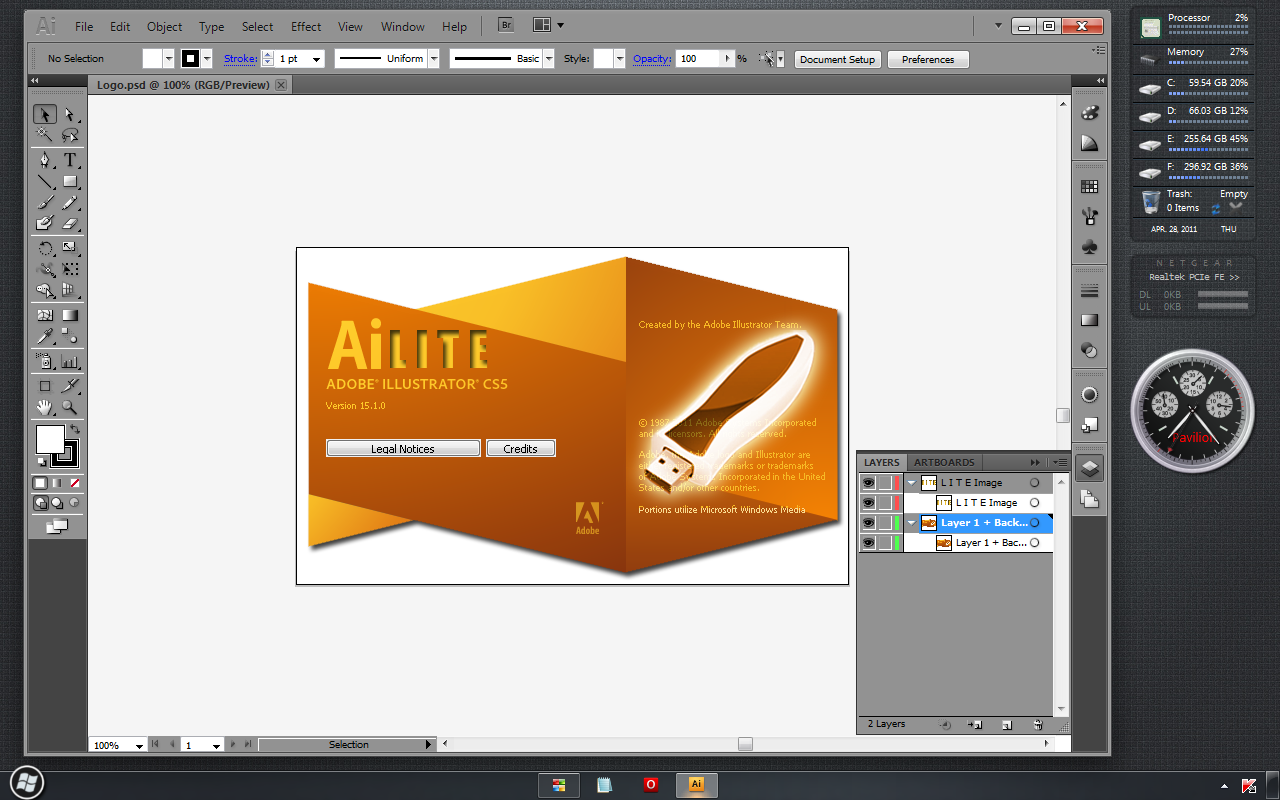The height and width of the screenshot is (800, 1280).
Task: Open the Brushes panel icon
Action: click(x=1090, y=215)
